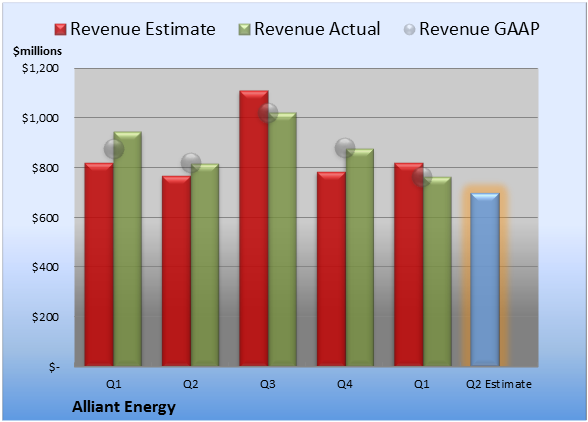Click the '$-' zero axis value
Screen dimensions: 588x422
coord(54,367)
